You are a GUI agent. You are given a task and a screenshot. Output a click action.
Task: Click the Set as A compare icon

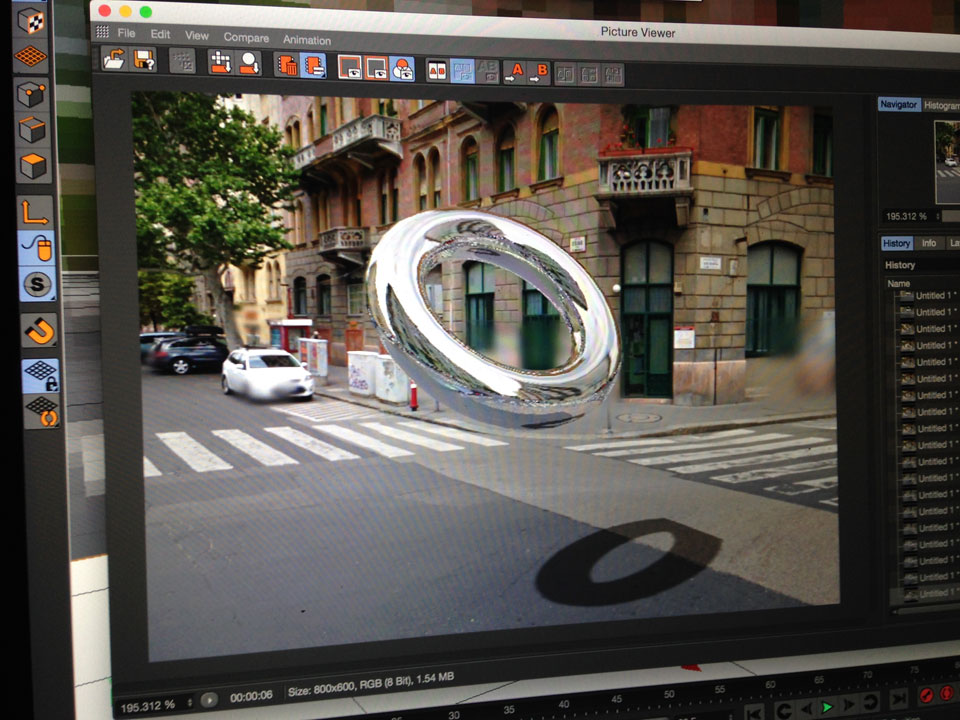click(x=514, y=72)
